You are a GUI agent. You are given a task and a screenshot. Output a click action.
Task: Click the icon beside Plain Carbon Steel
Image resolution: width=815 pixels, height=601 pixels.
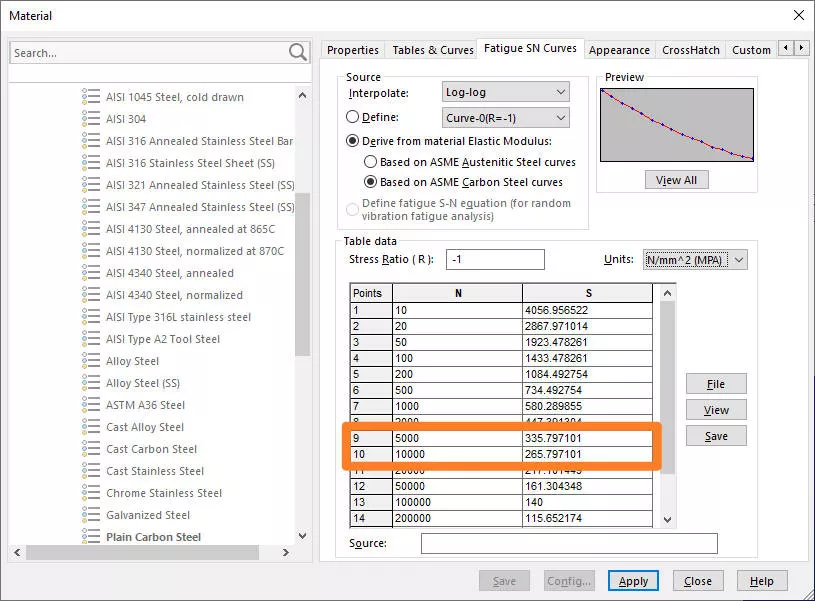tap(90, 537)
